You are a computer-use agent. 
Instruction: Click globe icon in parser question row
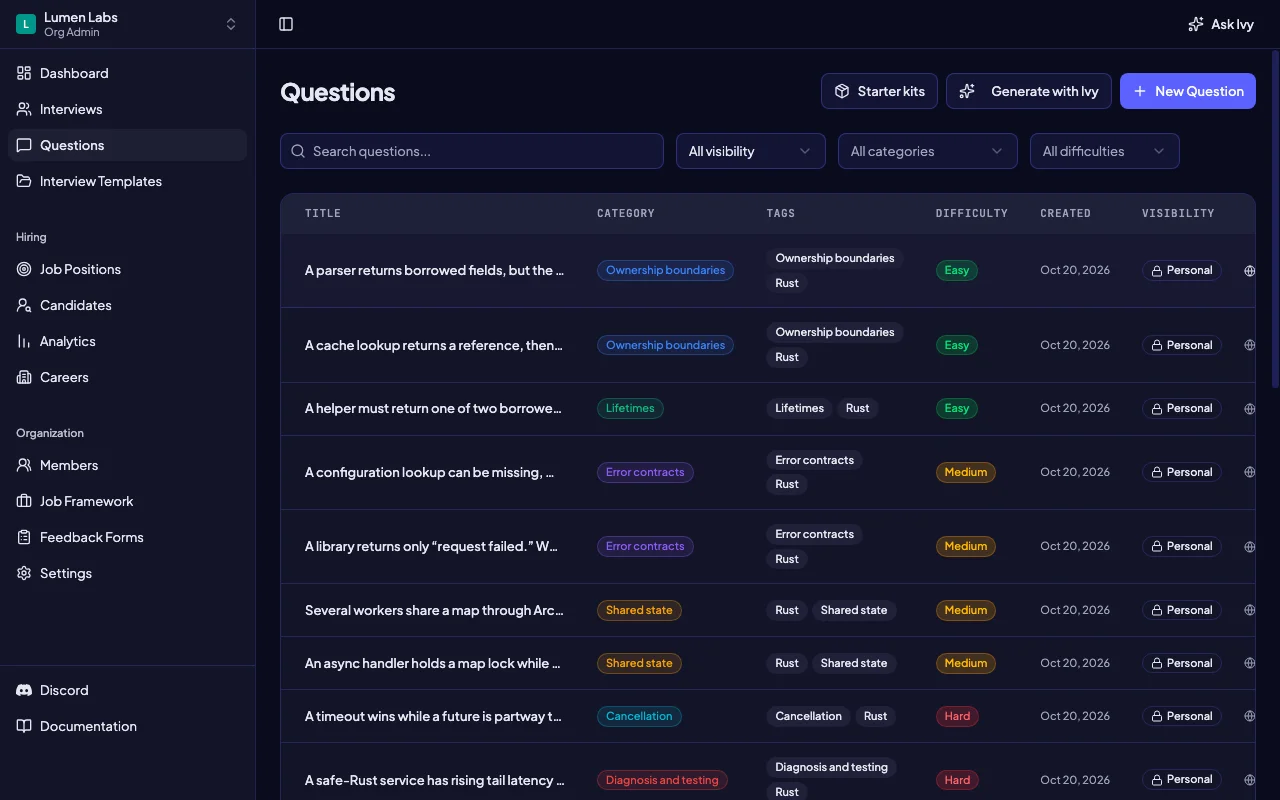tap(1249, 270)
